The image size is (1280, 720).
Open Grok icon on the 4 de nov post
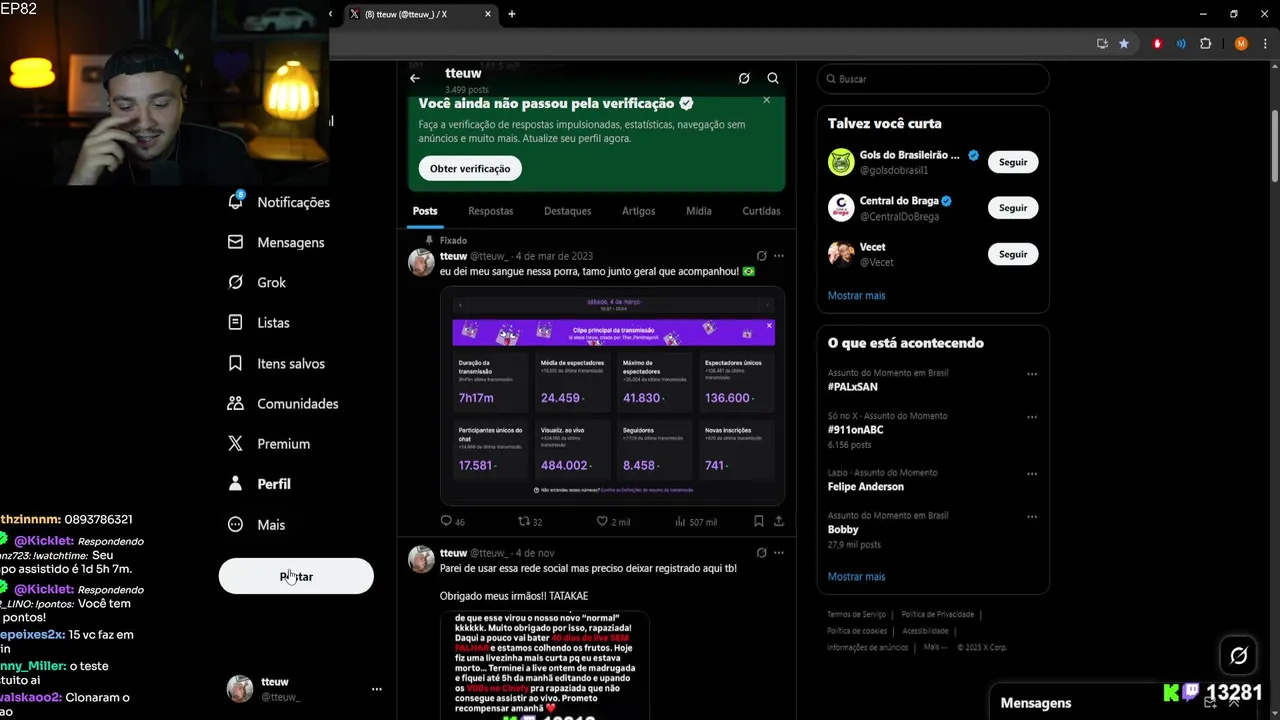[762, 553]
